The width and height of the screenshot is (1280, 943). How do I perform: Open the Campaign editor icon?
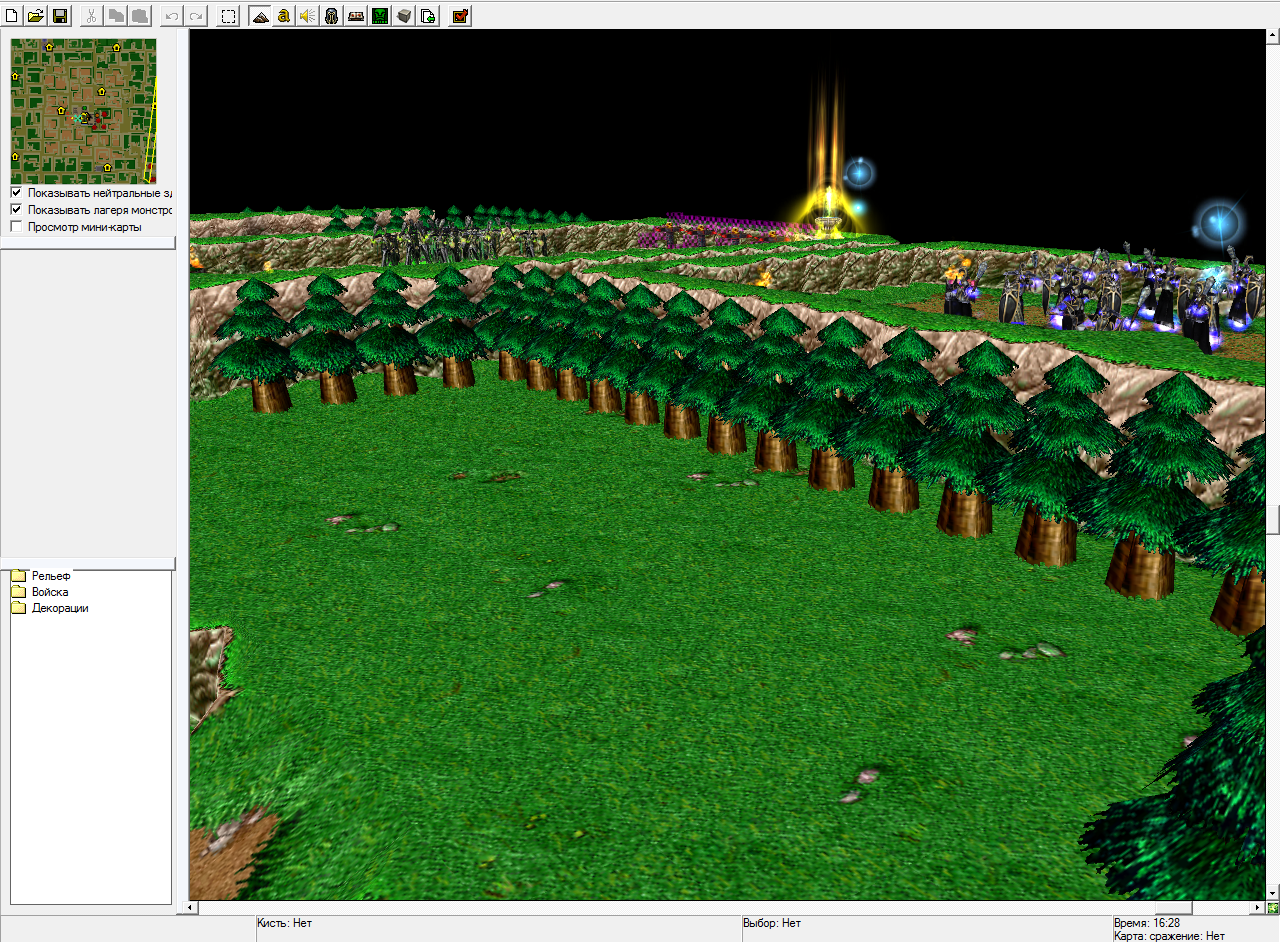pyautogui.click(x=356, y=16)
